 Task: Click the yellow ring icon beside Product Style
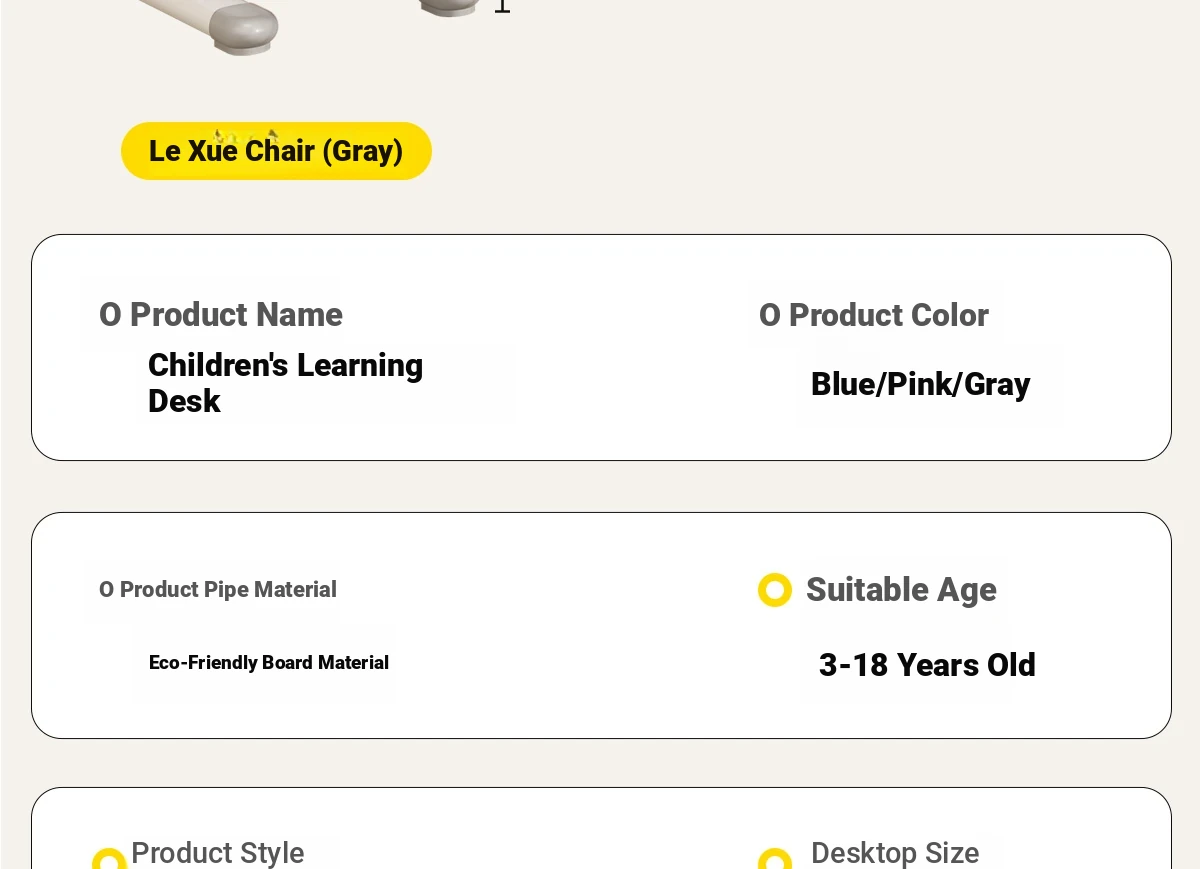(109, 860)
